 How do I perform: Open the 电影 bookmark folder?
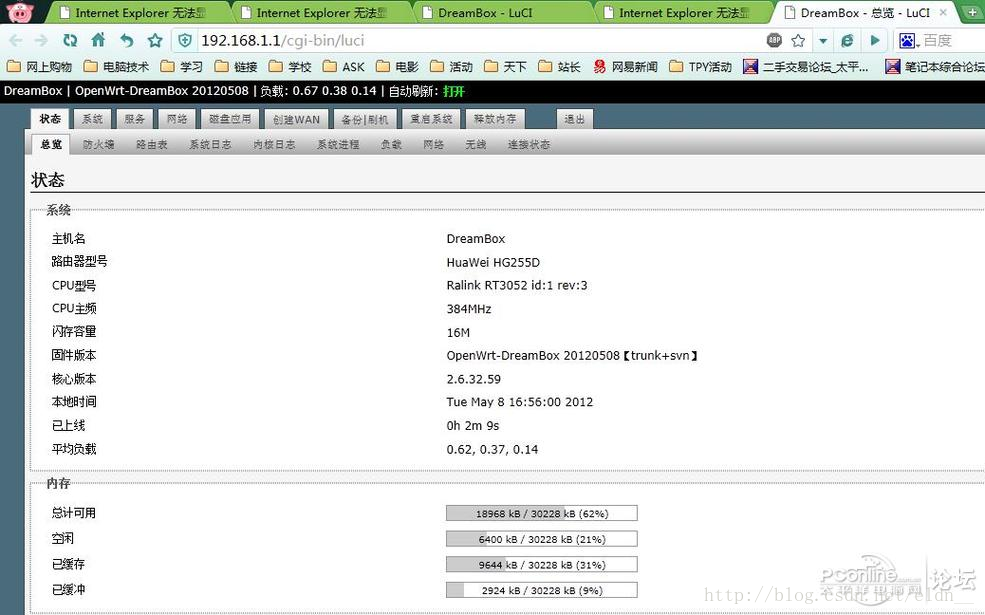pyautogui.click(x=397, y=67)
